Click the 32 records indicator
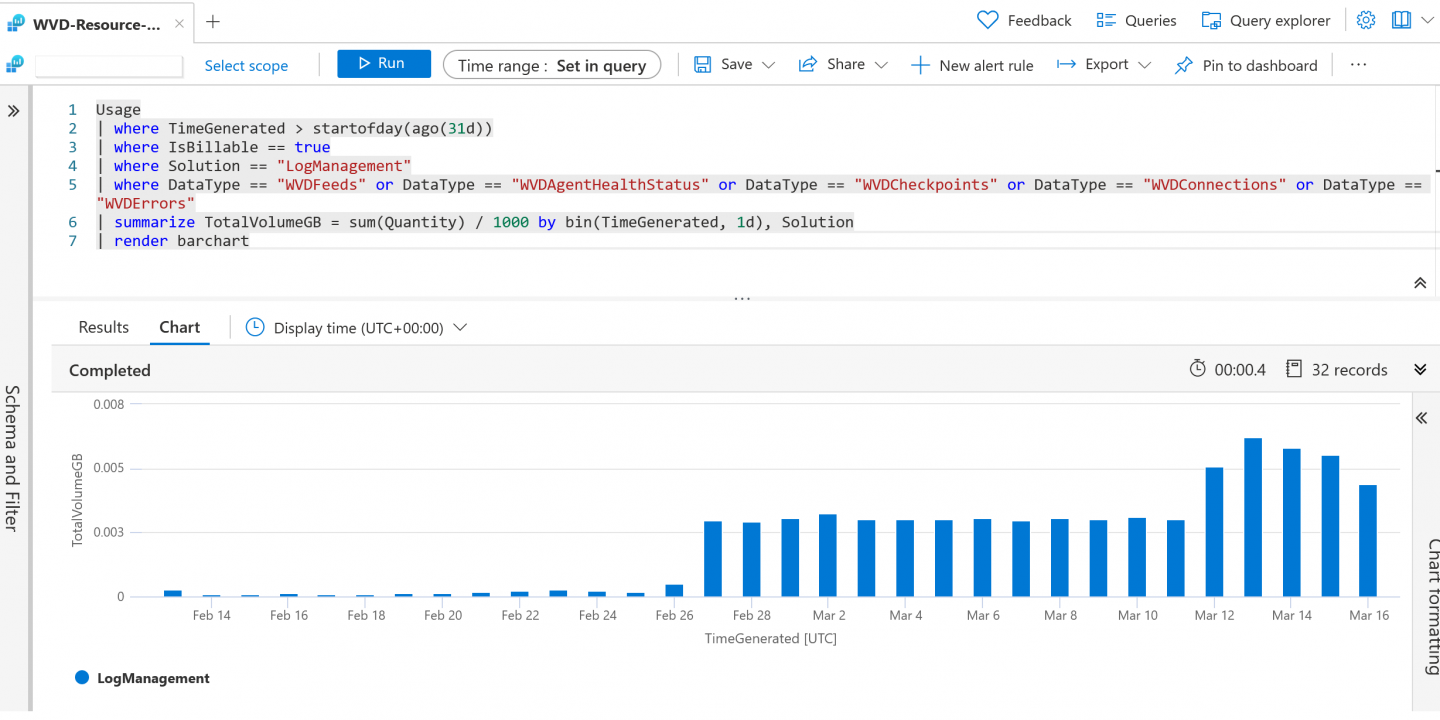 pyautogui.click(x=1337, y=369)
